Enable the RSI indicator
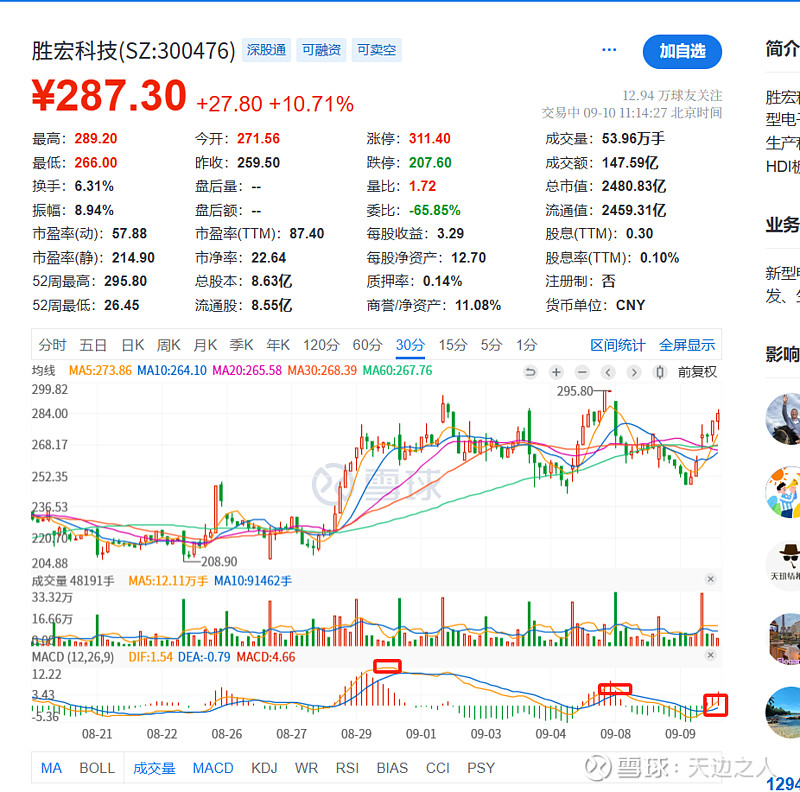This screenshot has height=792, width=800. point(347,768)
